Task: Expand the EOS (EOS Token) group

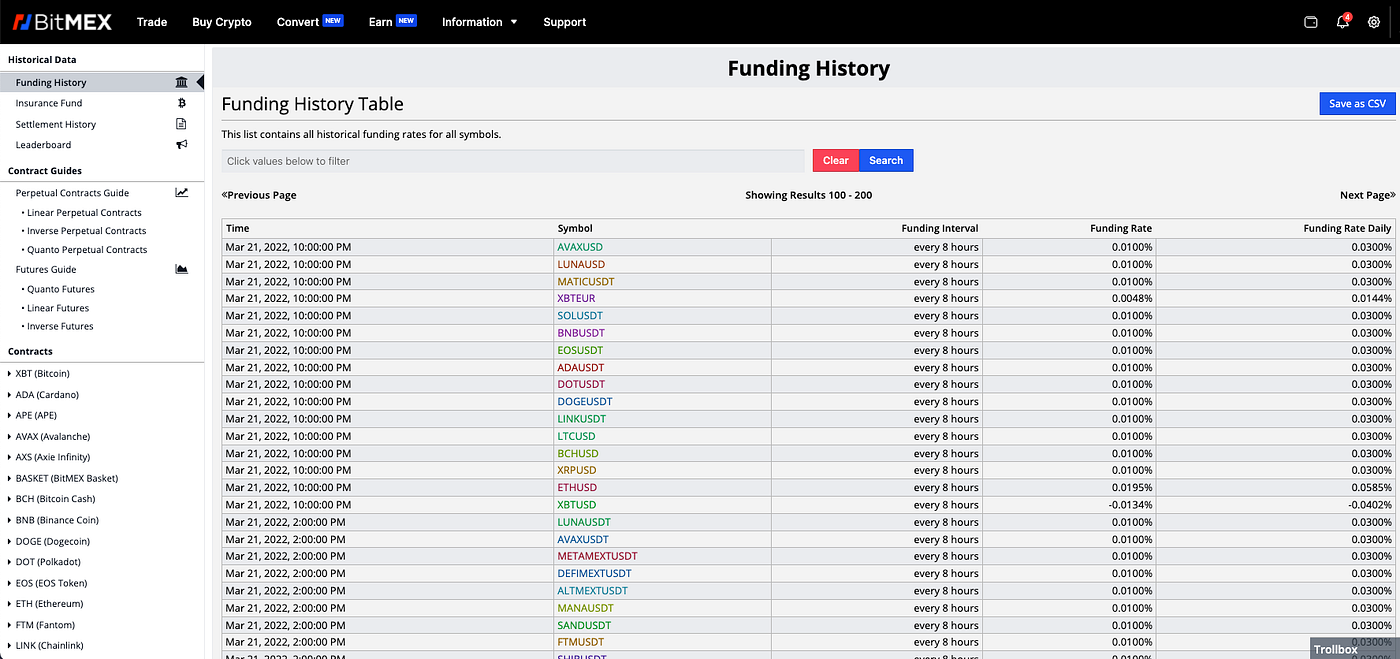Action: (47, 583)
